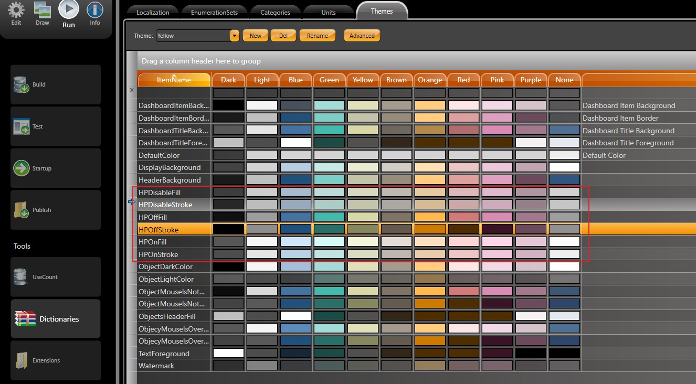Select the ObjectLightColor row name
The width and height of the screenshot is (696, 384).
click(166, 279)
